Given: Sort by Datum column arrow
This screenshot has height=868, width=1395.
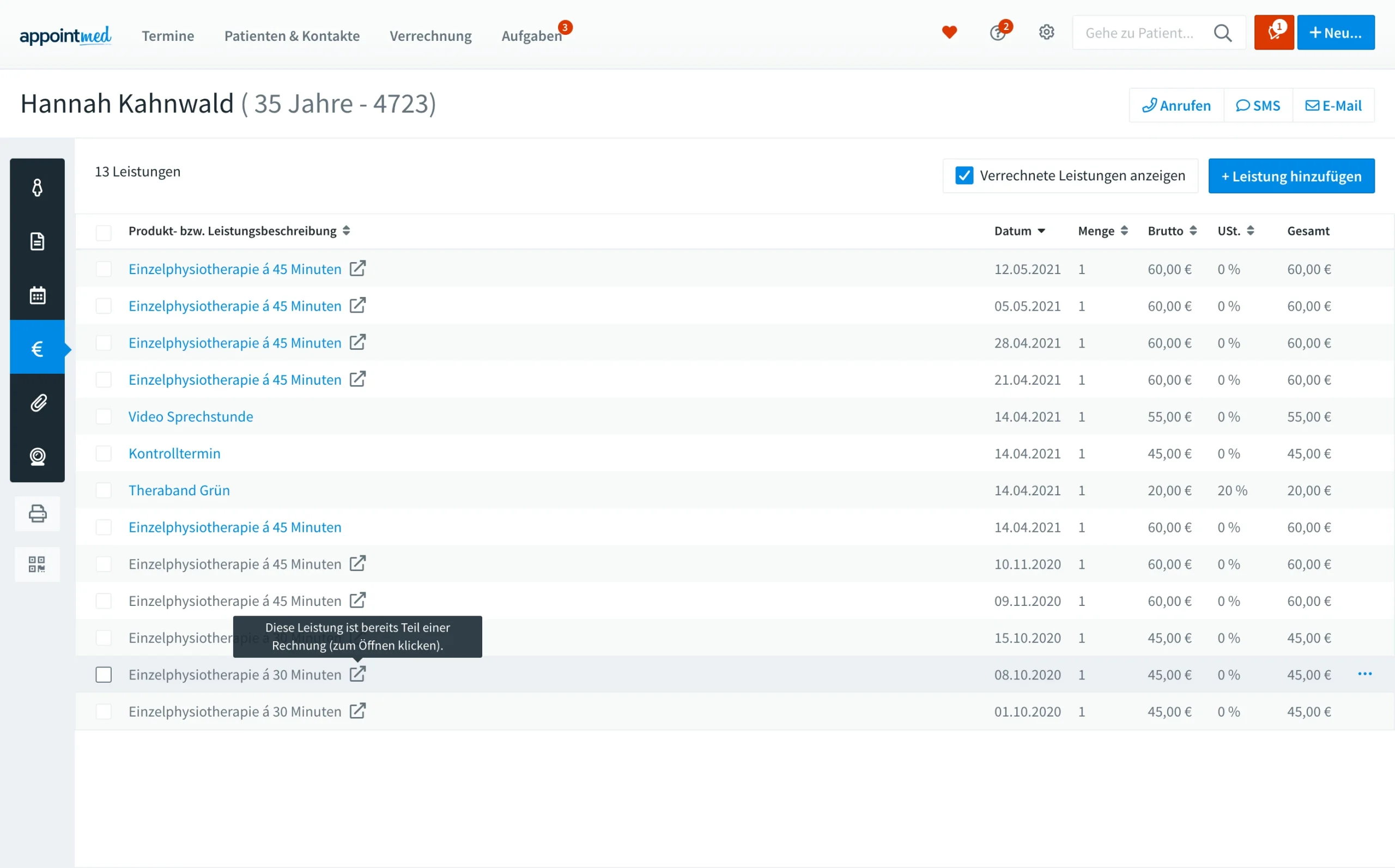Looking at the screenshot, I should coord(1041,231).
